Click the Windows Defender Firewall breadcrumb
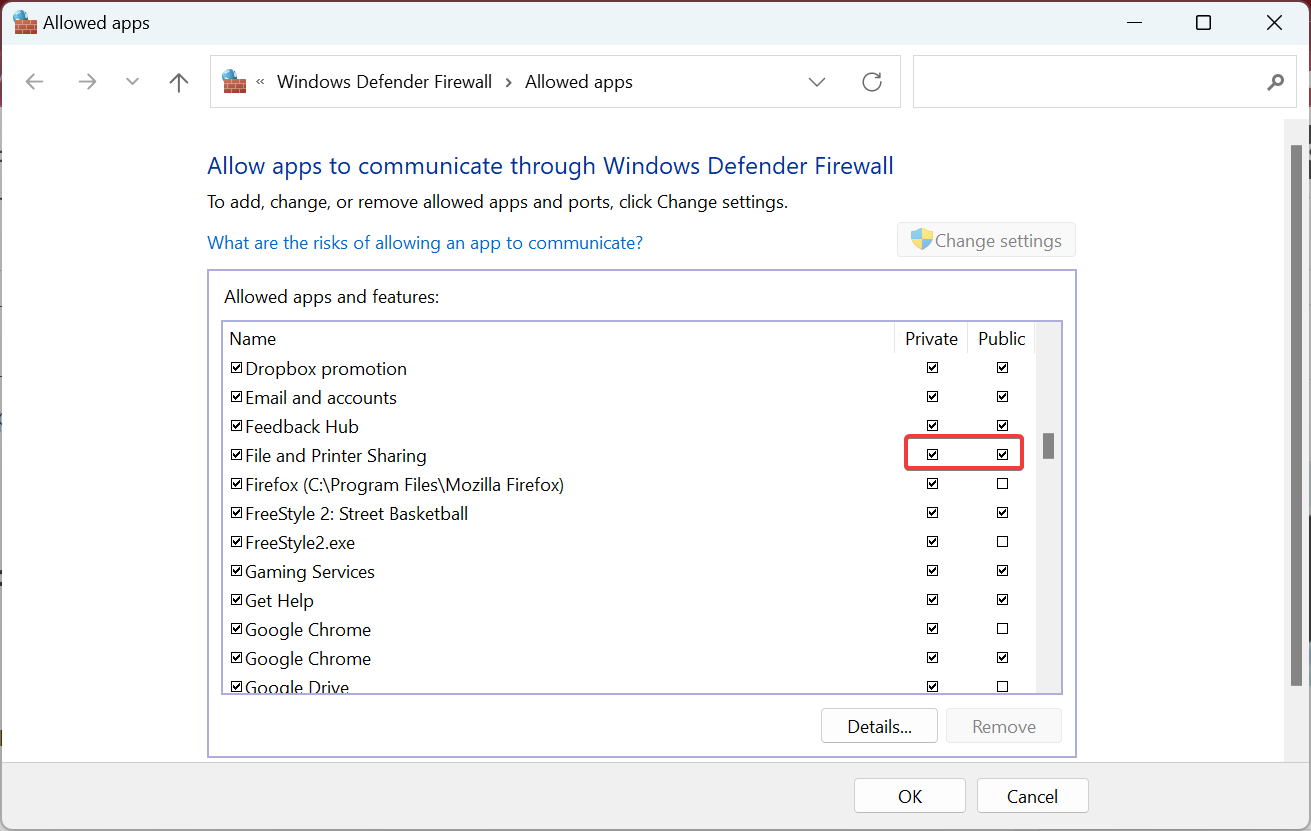1311x831 pixels. [384, 82]
